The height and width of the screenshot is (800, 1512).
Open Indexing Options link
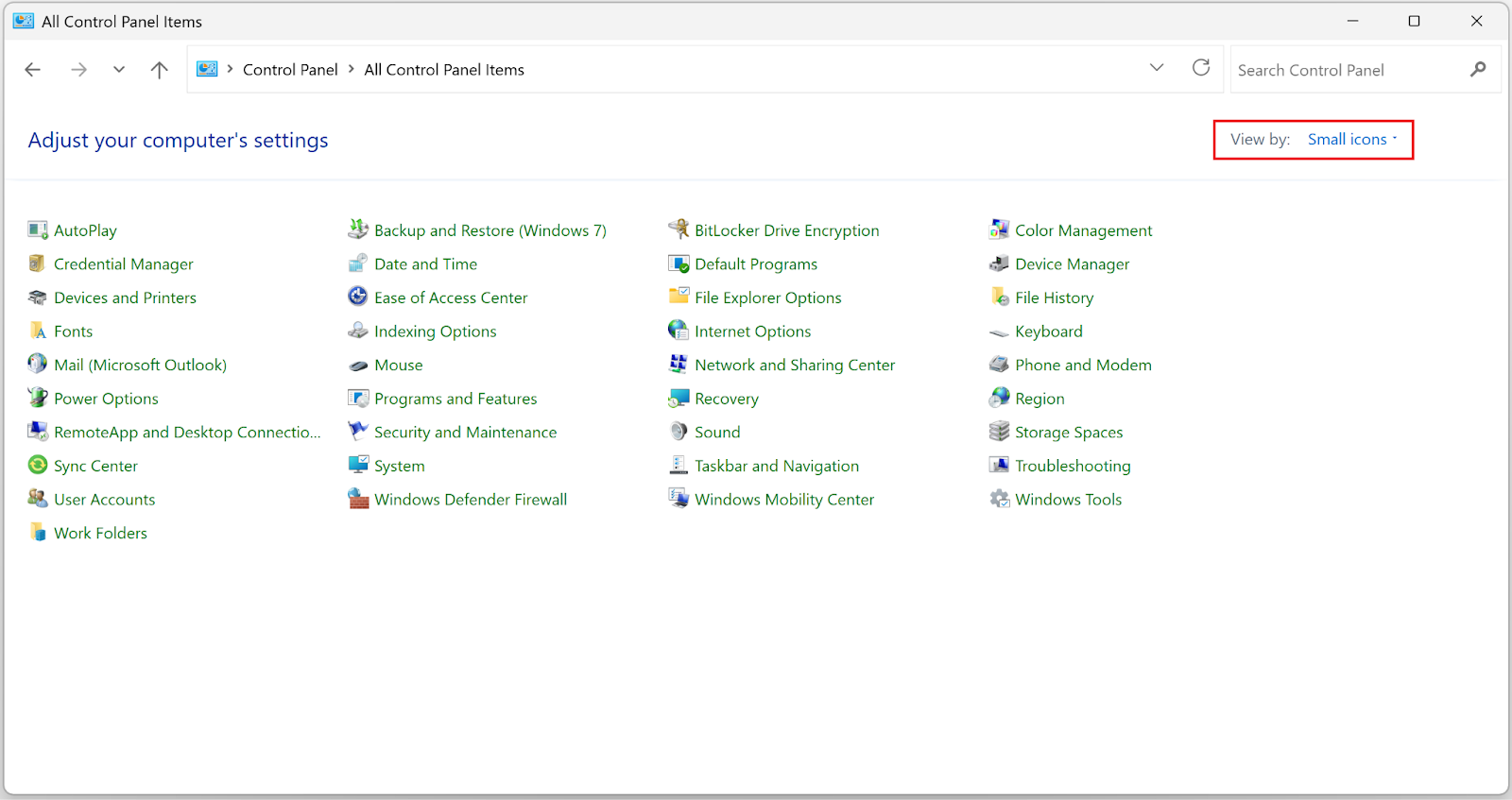pyautogui.click(x=435, y=332)
